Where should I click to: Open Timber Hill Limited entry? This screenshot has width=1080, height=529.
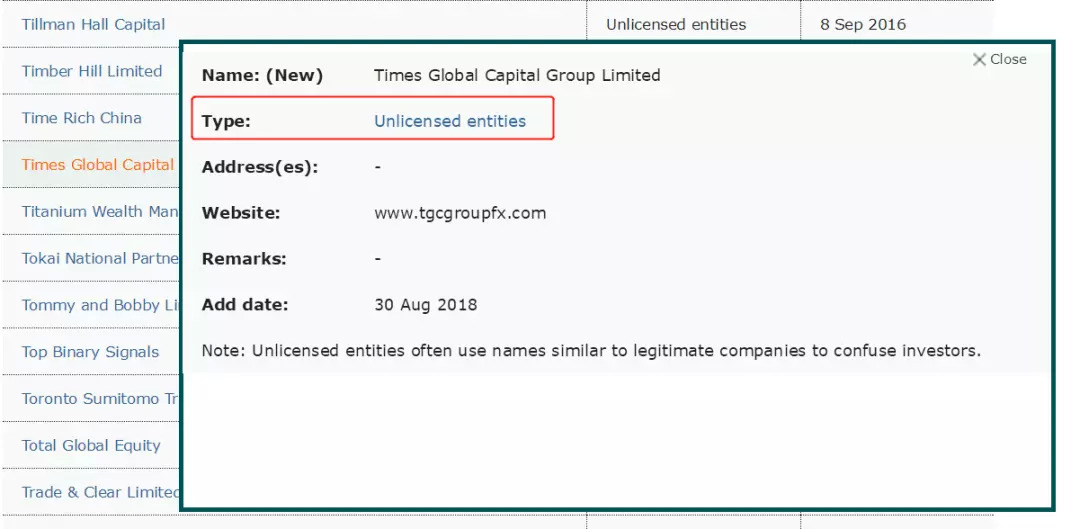pos(92,72)
